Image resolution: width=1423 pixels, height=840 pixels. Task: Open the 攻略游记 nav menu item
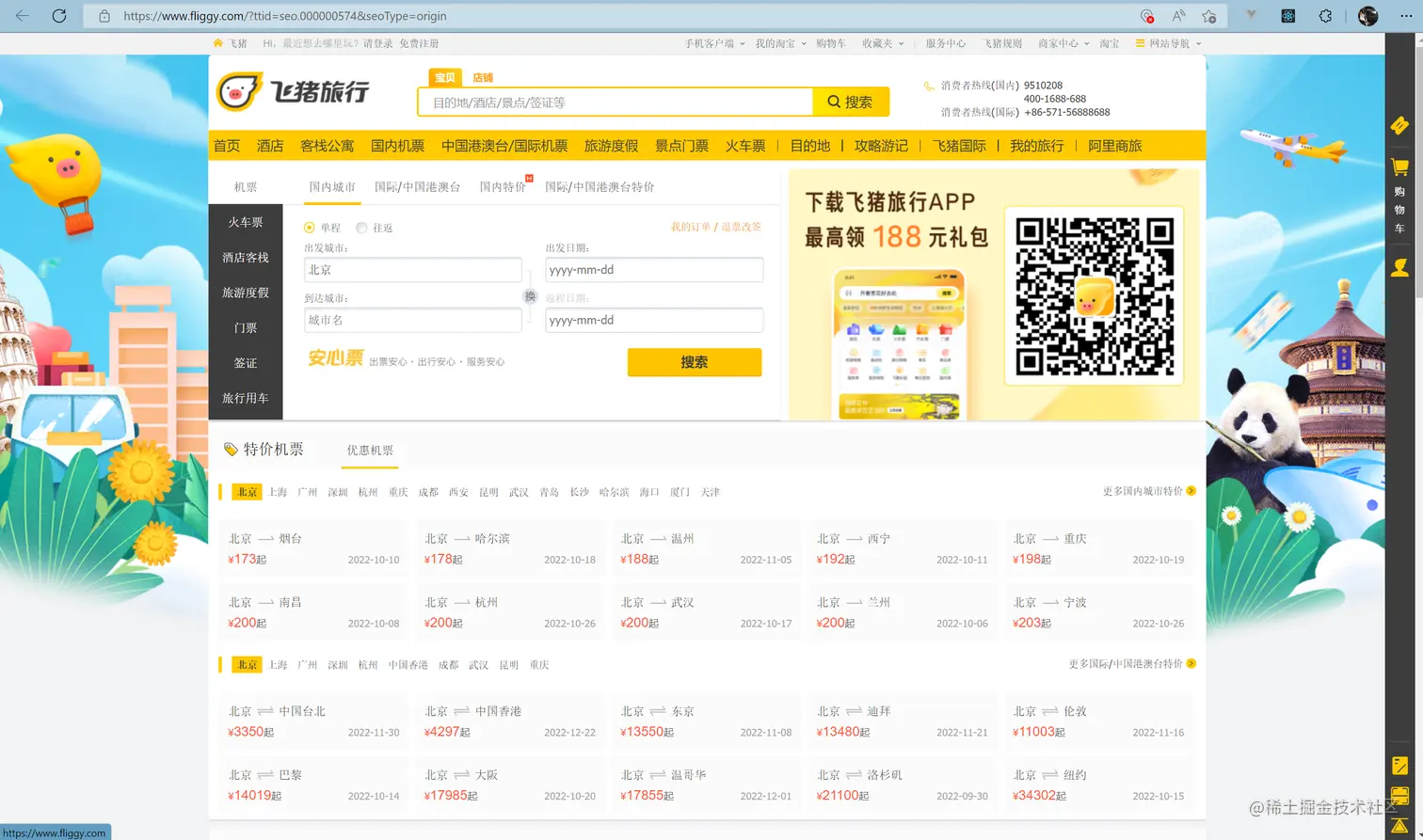tap(881, 146)
